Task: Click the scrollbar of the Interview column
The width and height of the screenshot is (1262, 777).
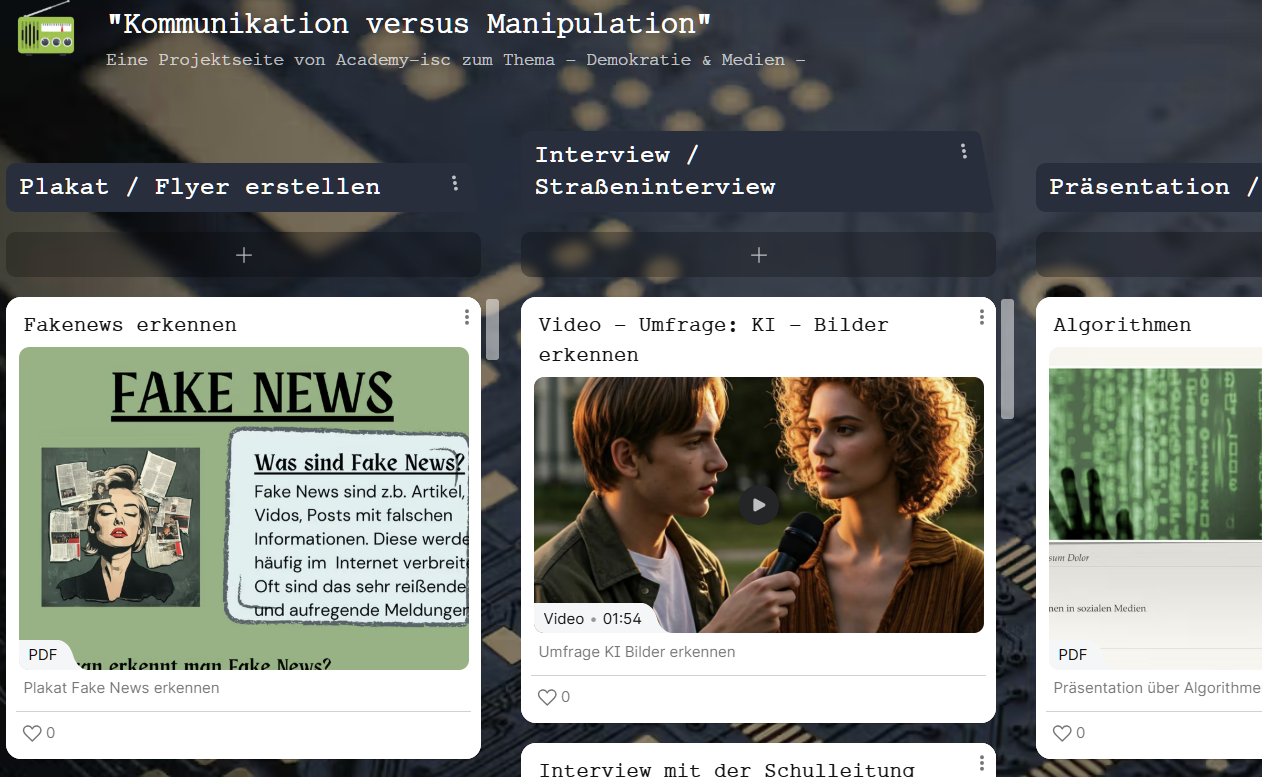Action: point(1007,359)
